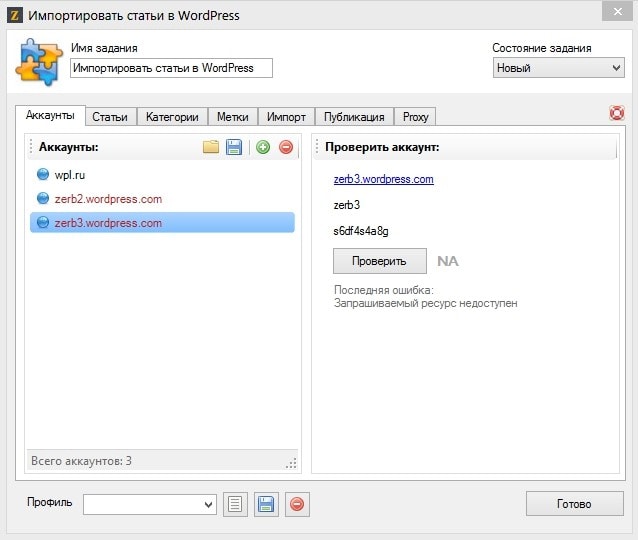Open the zerb3.wordpress.com hyperlink

click(383, 179)
